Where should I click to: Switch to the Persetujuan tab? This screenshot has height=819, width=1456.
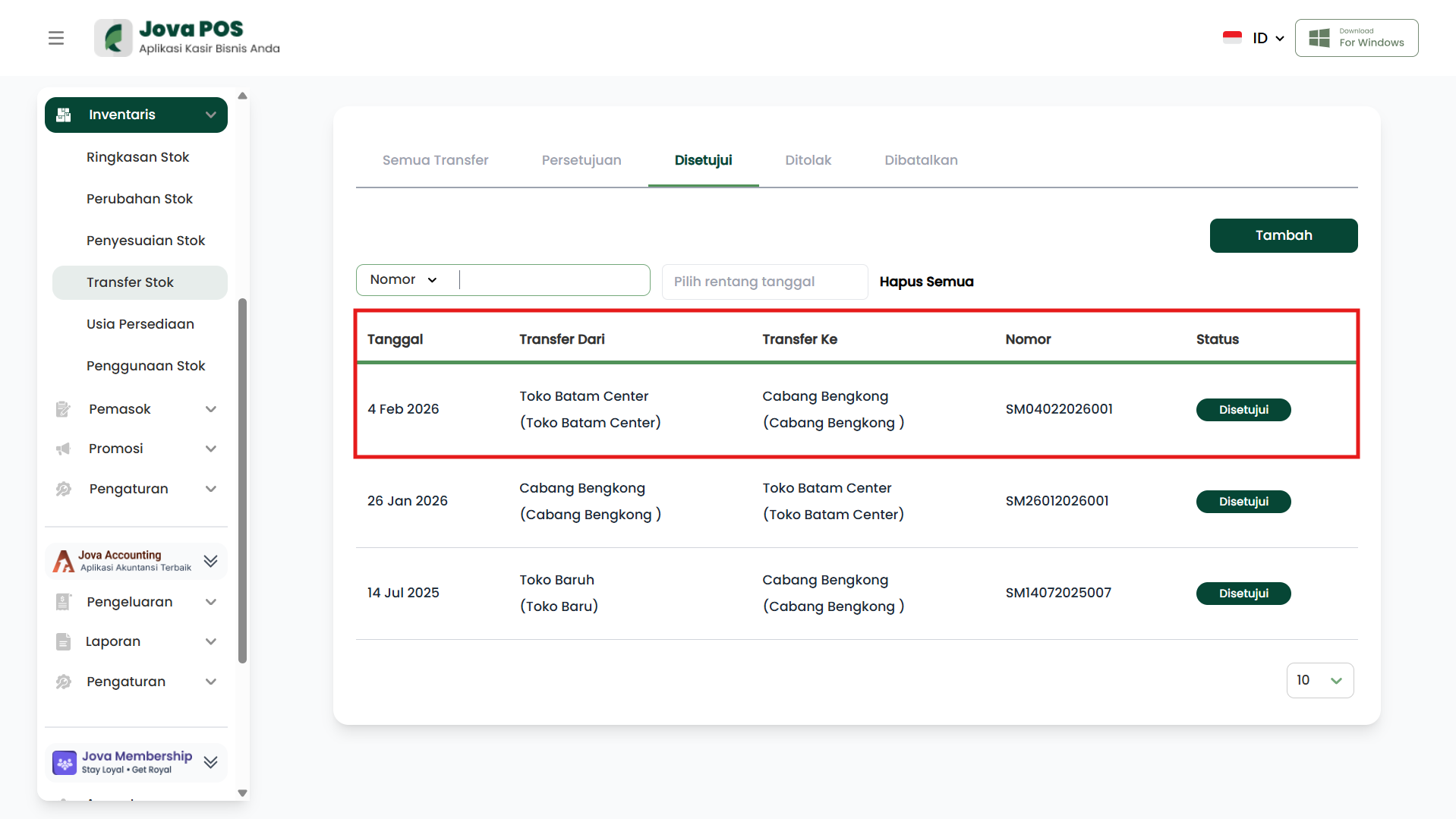(x=581, y=160)
